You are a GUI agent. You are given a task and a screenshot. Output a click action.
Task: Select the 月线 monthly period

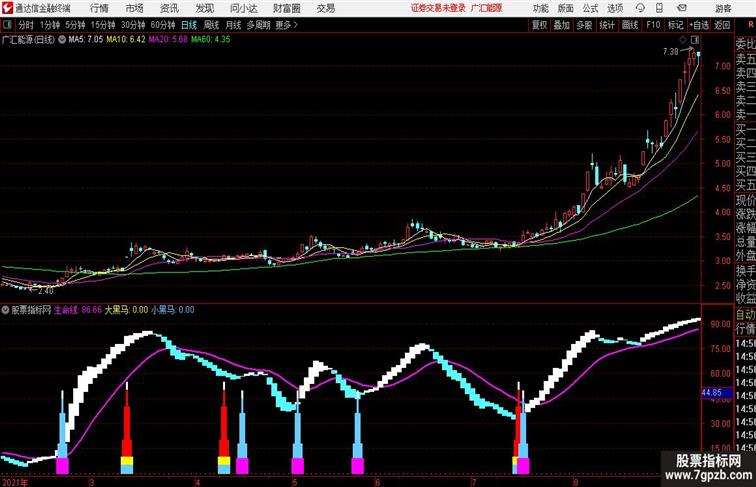click(x=233, y=25)
